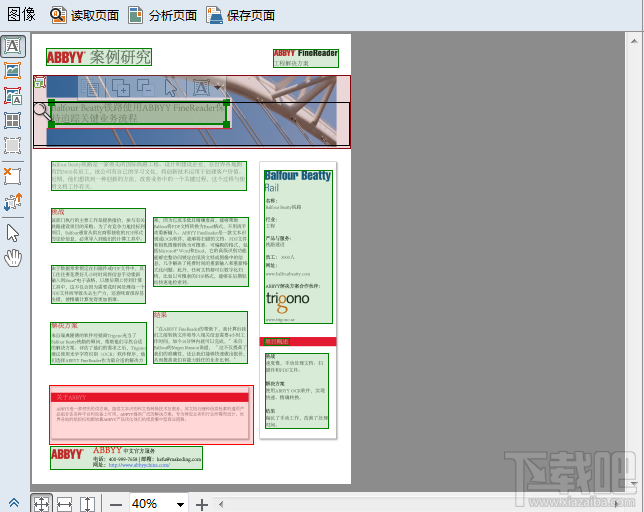644x512 pixels.
Task: Click the 'ABBYY FineReader' logo area
Action: click(x=306, y=58)
